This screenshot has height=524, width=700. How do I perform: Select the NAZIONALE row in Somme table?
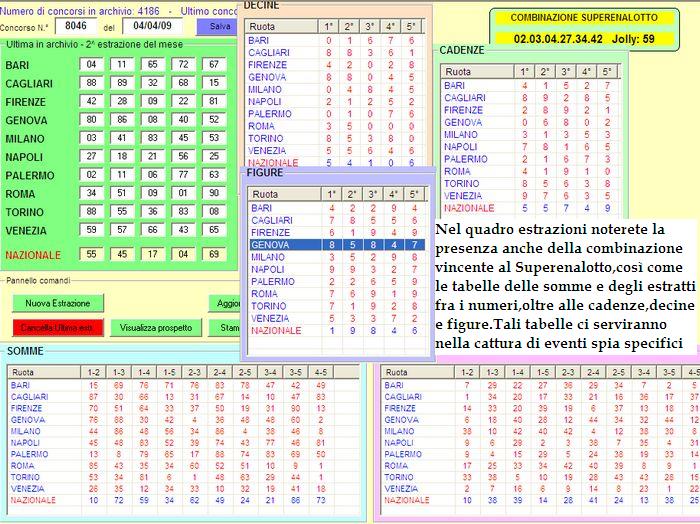coord(183,500)
